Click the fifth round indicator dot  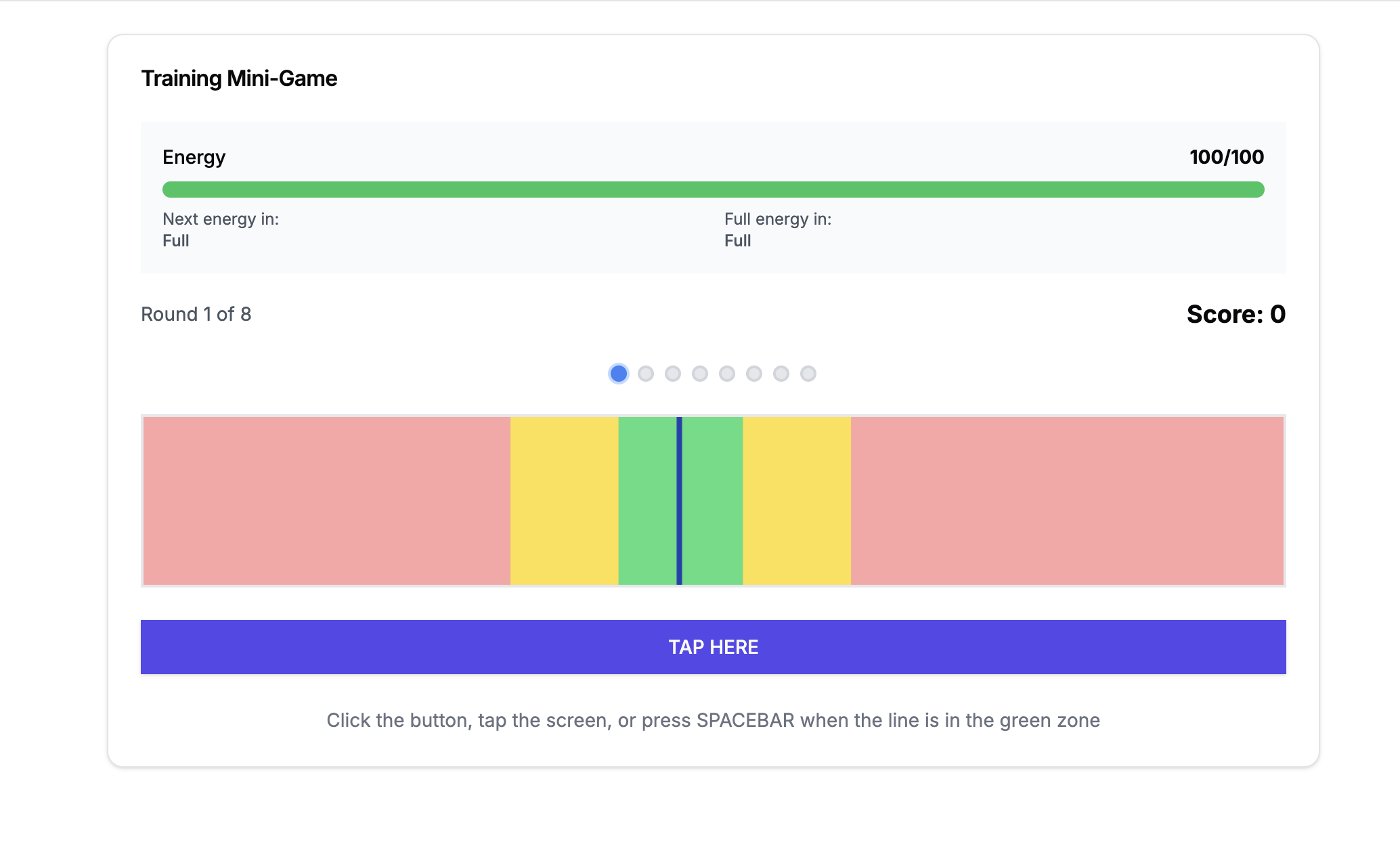pyautogui.click(x=727, y=374)
